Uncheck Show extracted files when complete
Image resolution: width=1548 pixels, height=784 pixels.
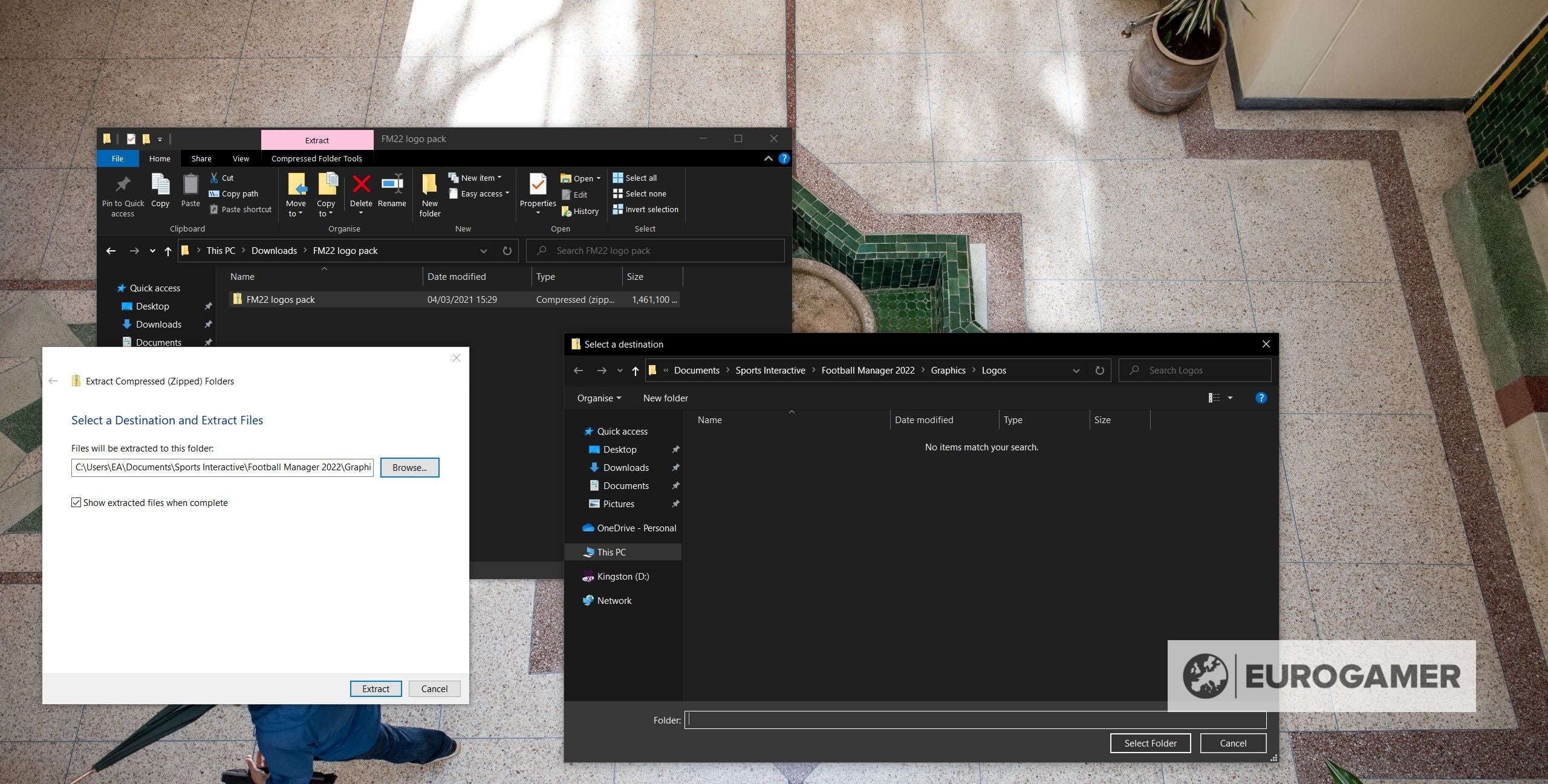pyautogui.click(x=76, y=502)
